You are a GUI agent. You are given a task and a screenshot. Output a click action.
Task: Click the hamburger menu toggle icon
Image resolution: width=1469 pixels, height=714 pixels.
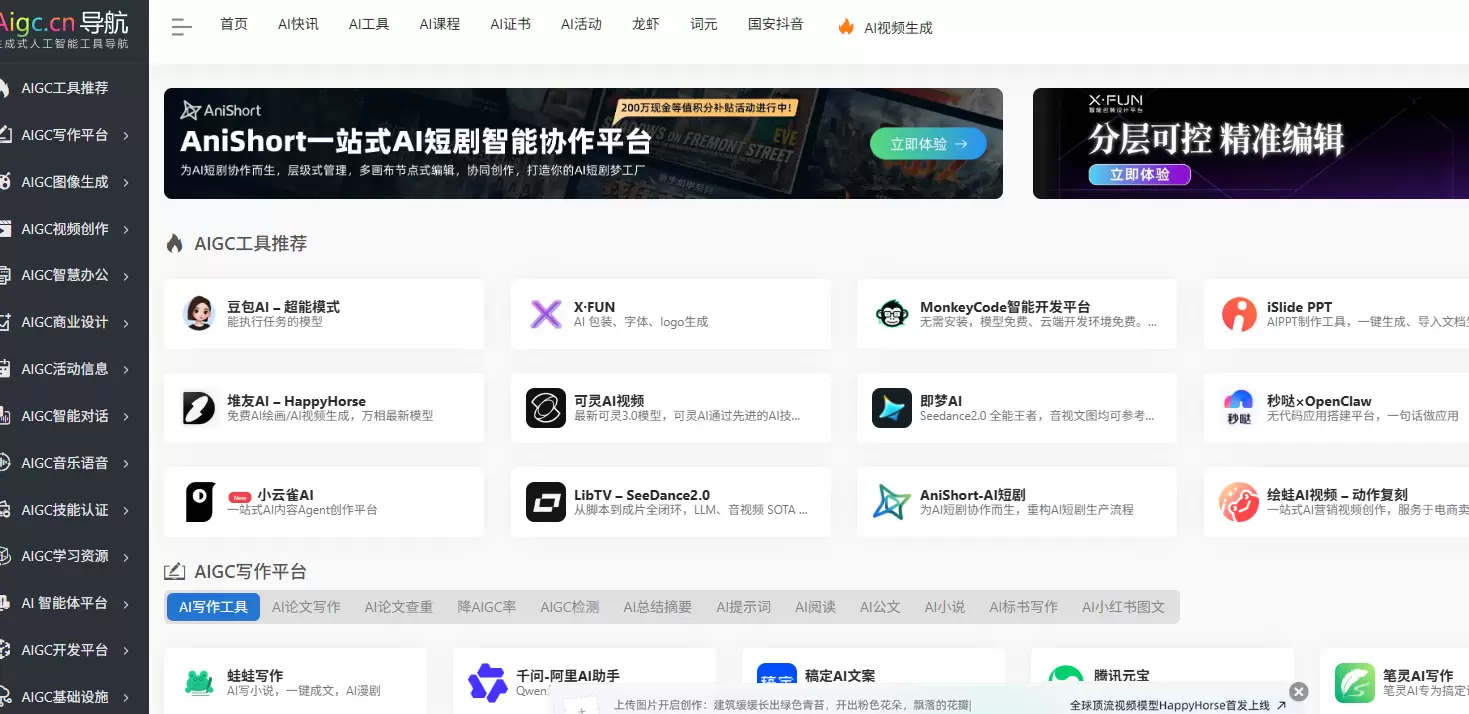(181, 27)
